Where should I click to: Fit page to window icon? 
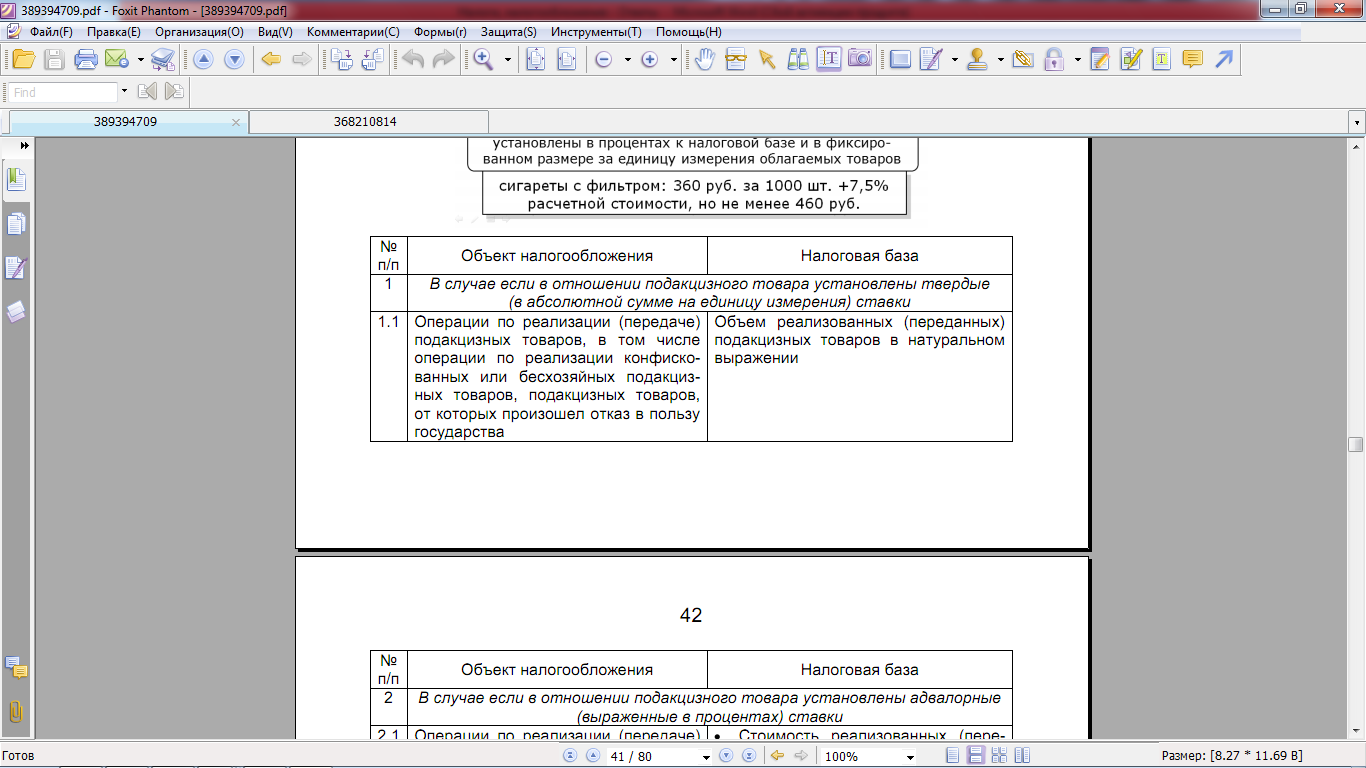pos(535,59)
